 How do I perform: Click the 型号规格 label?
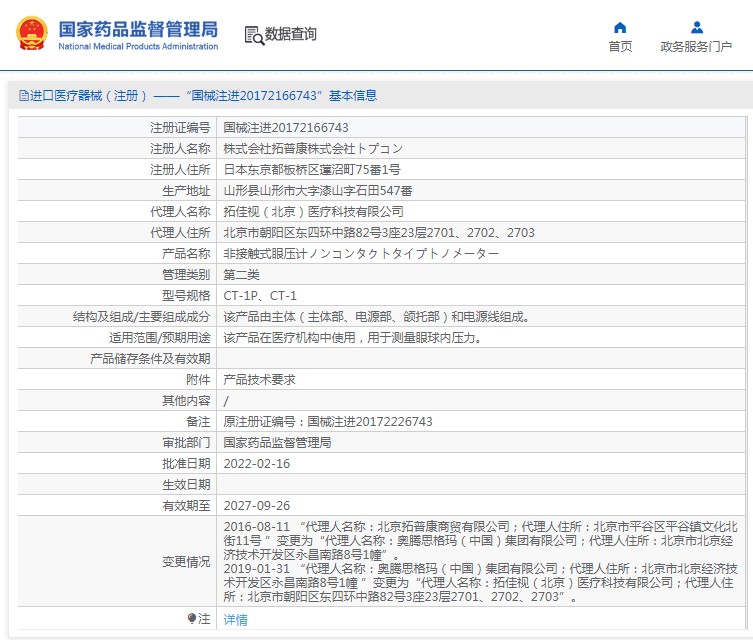[x=186, y=296]
